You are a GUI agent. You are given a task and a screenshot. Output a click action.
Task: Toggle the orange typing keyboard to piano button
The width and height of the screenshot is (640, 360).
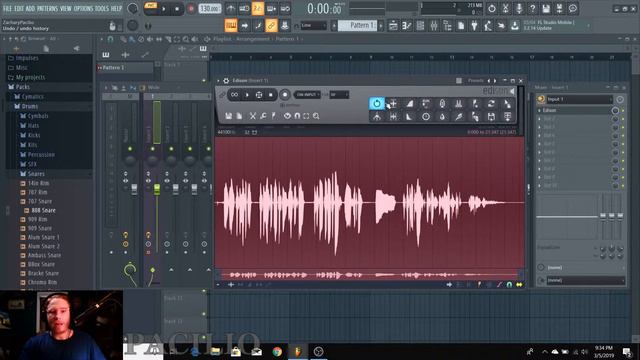coord(231,26)
